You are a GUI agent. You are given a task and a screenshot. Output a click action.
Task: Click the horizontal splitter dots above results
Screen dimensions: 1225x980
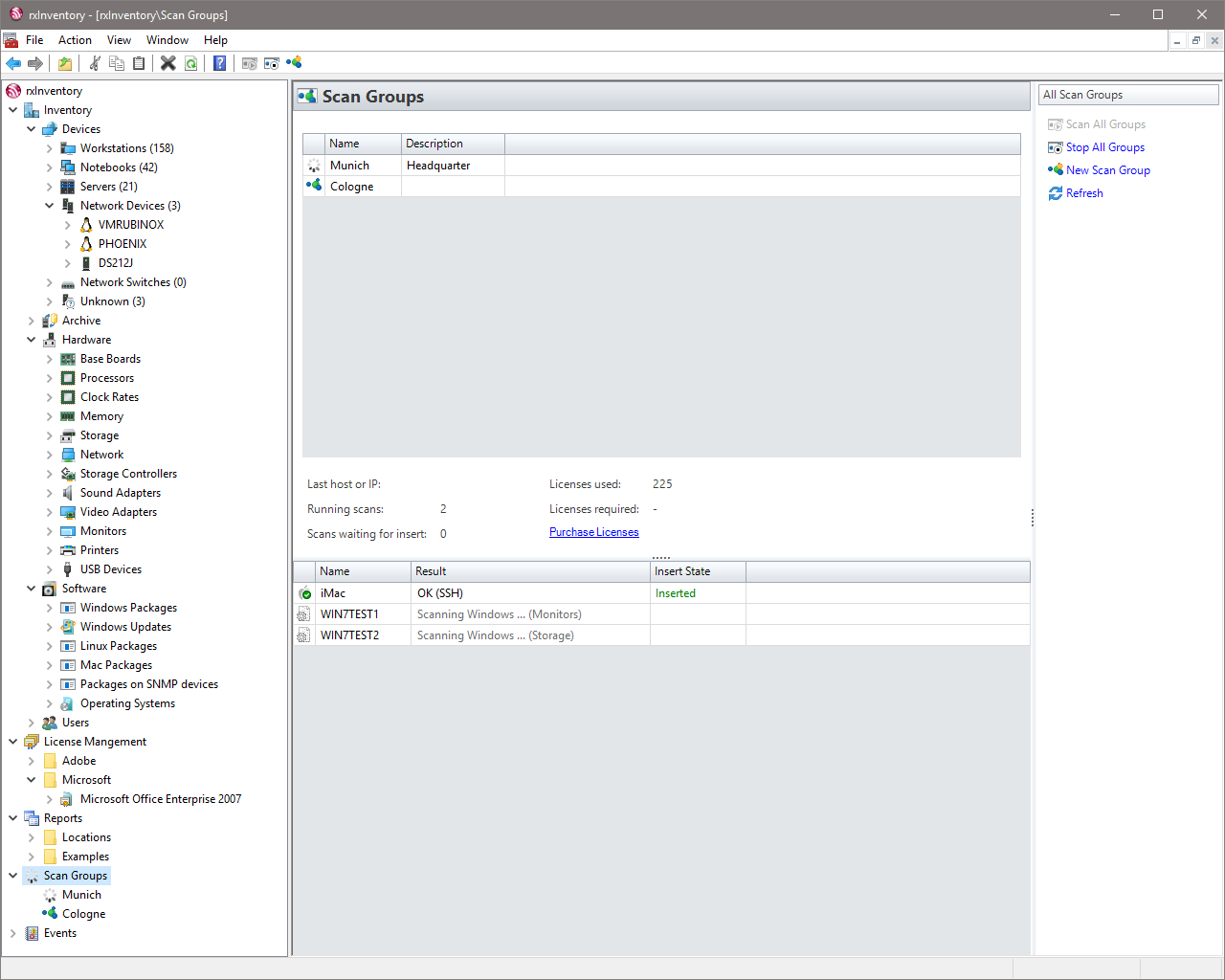tap(661, 557)
